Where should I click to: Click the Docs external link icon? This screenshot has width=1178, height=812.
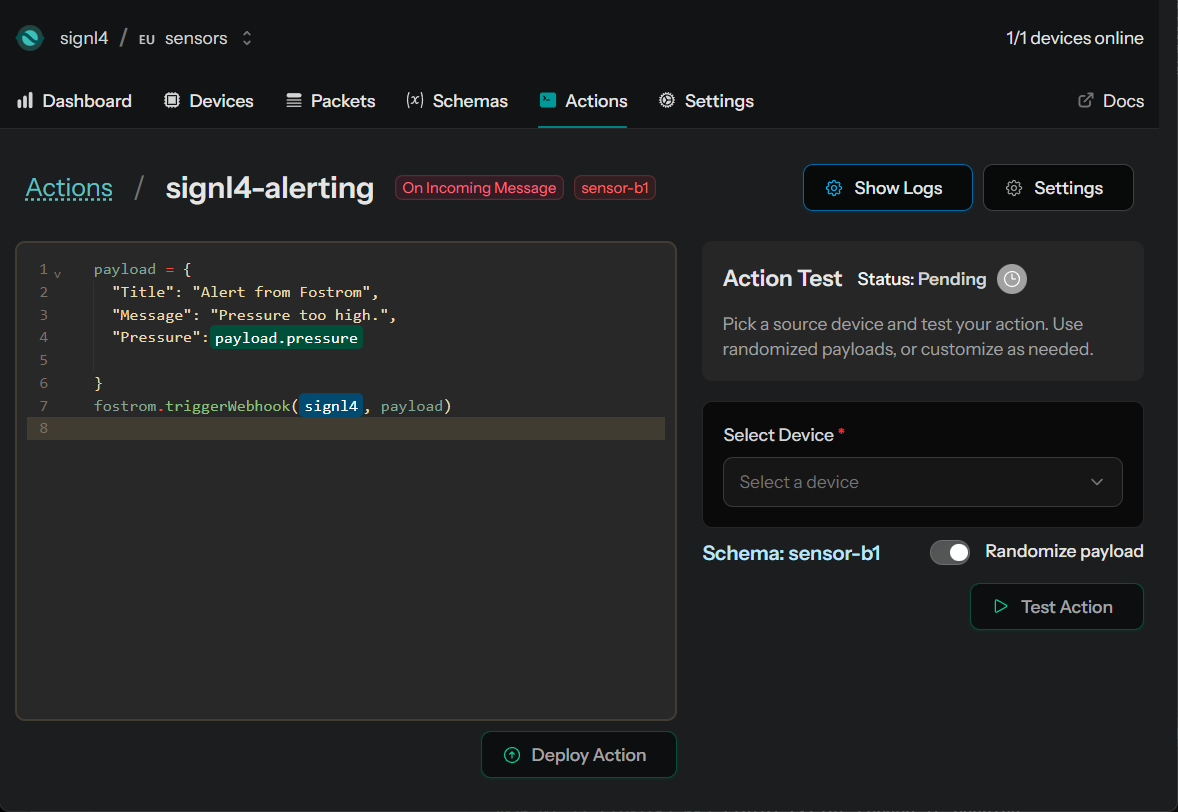coord(1085,101)
